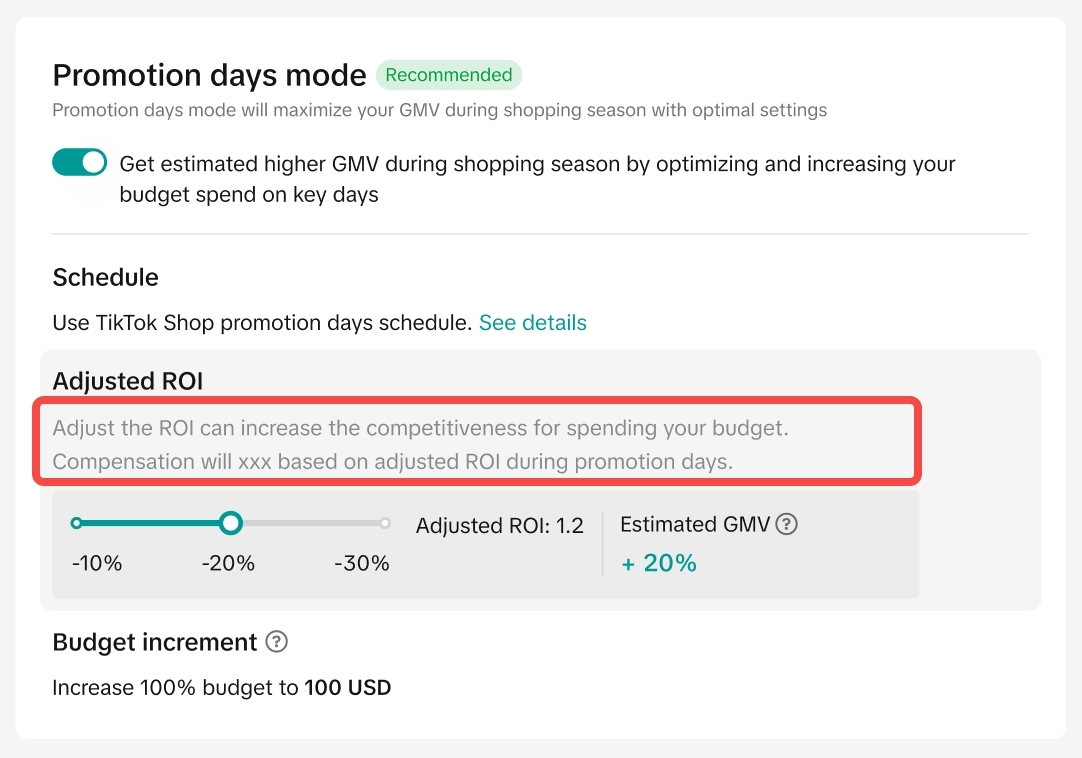Click the -20% label under the slider

click(228, 563)
